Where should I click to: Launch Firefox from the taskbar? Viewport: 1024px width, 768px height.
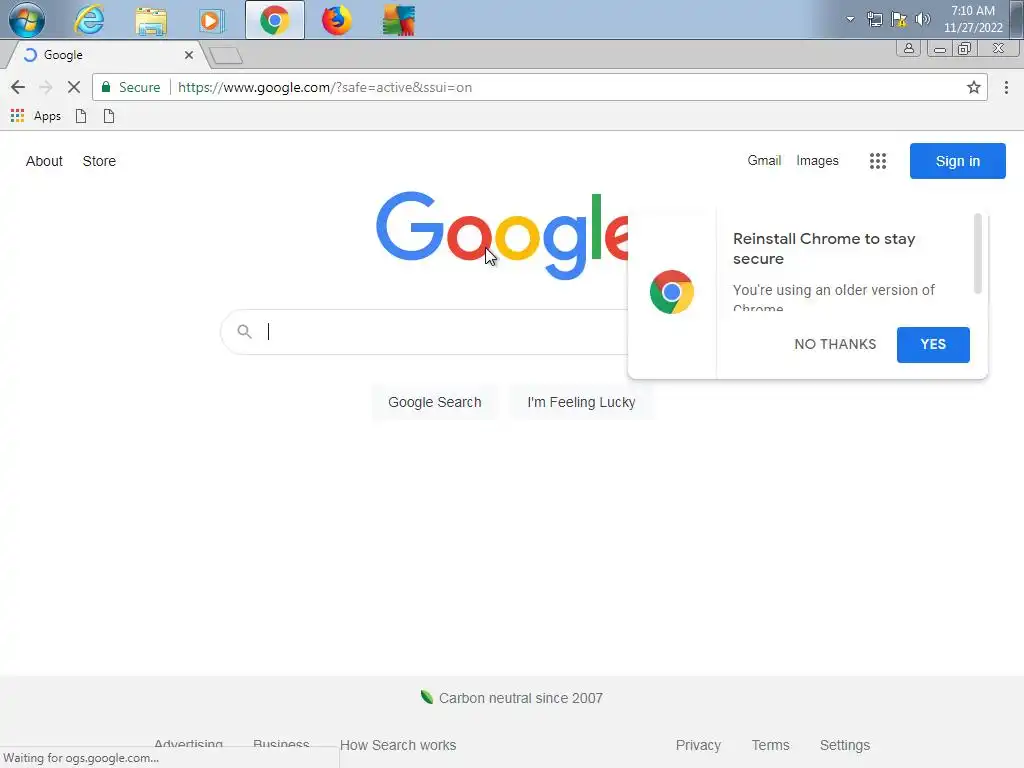(336, 20)
